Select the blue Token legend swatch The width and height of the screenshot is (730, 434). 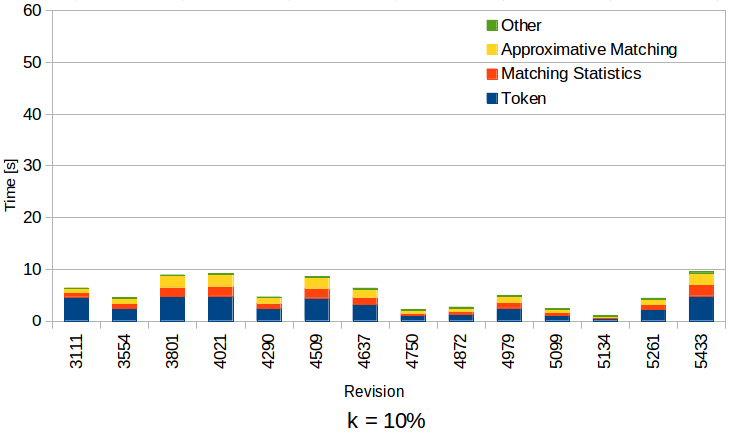pyautogui.click(x=491, y=98)
